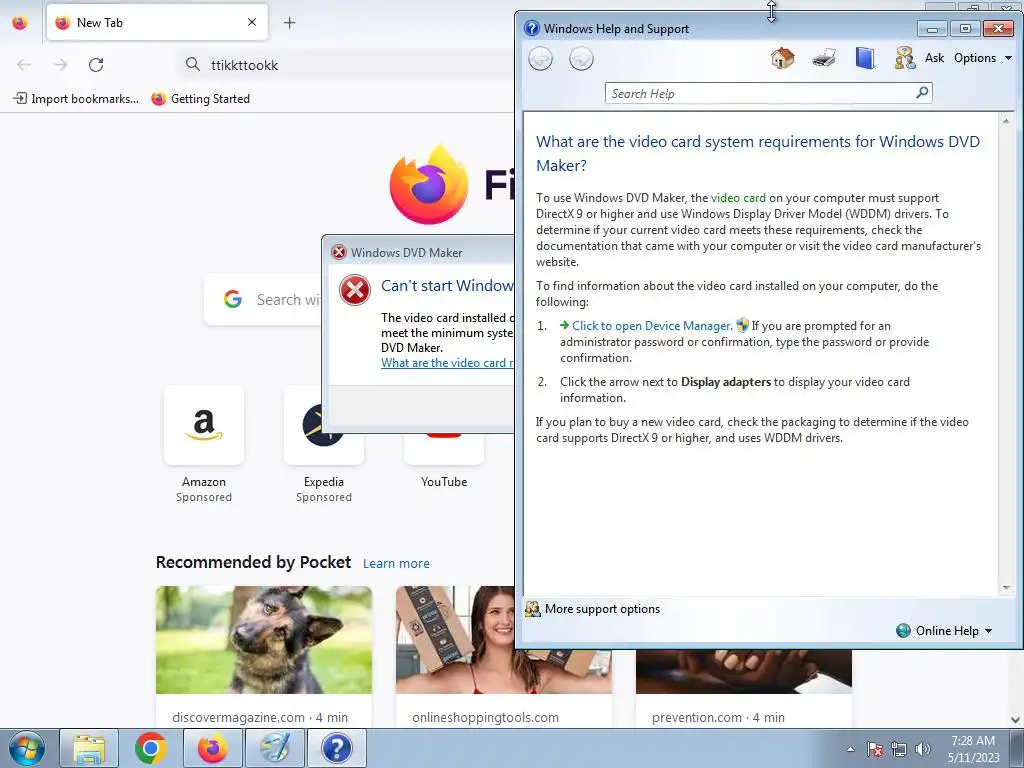This screenshot has height=768, width=1024.
Task: Run the Help search via the magnifier icon
Action: [922, 93]
